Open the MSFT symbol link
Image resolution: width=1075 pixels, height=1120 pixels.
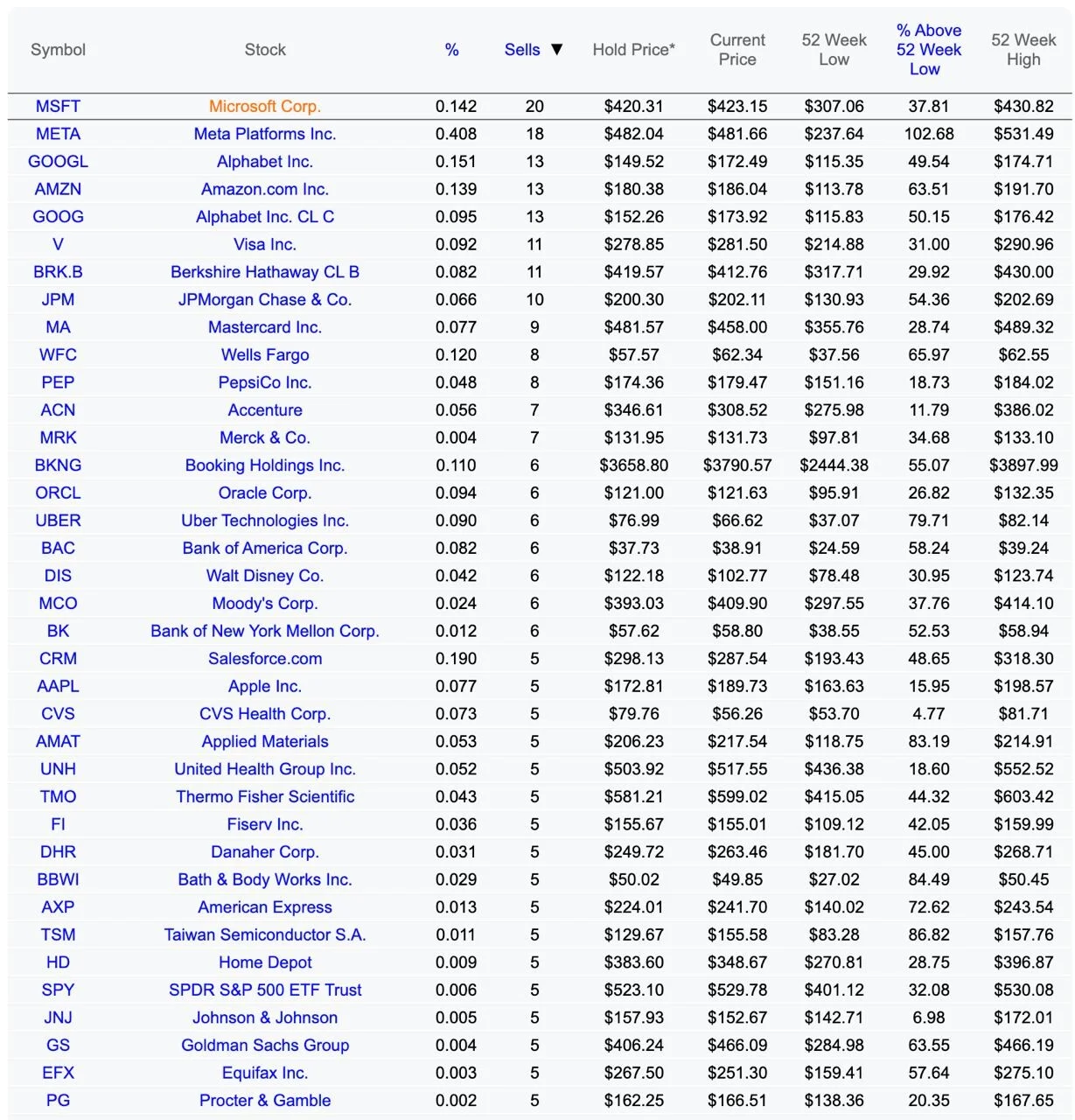click(x=58, y=106)
